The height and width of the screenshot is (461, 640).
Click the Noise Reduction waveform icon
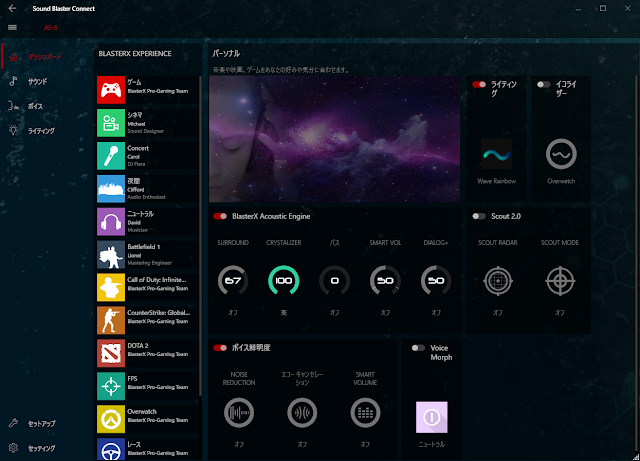click(239, 413)
